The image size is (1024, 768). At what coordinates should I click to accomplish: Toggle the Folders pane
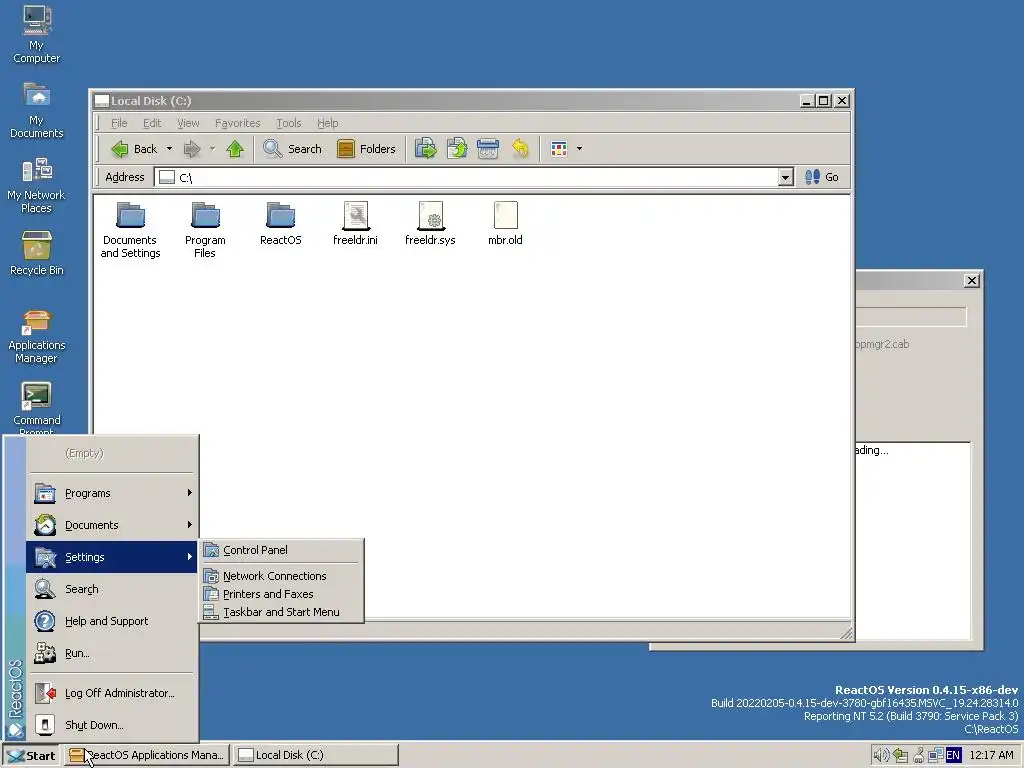click(366, 149)
